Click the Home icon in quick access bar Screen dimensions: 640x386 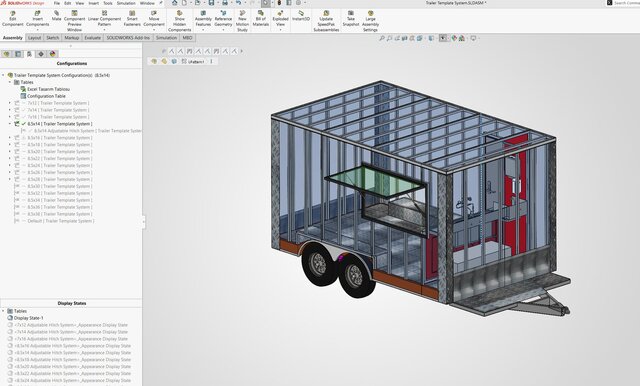(175, 3)
